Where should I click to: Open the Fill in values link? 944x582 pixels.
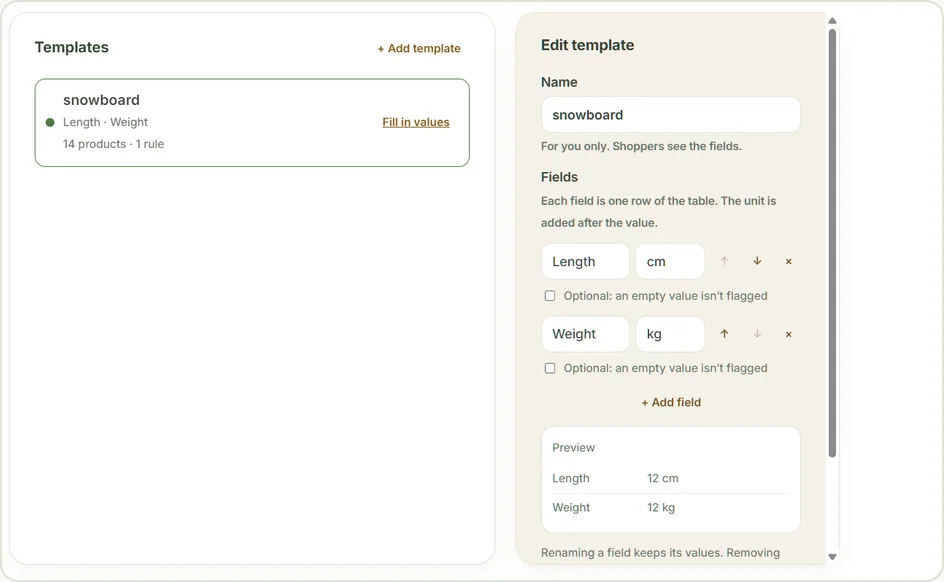coord(415,122)
